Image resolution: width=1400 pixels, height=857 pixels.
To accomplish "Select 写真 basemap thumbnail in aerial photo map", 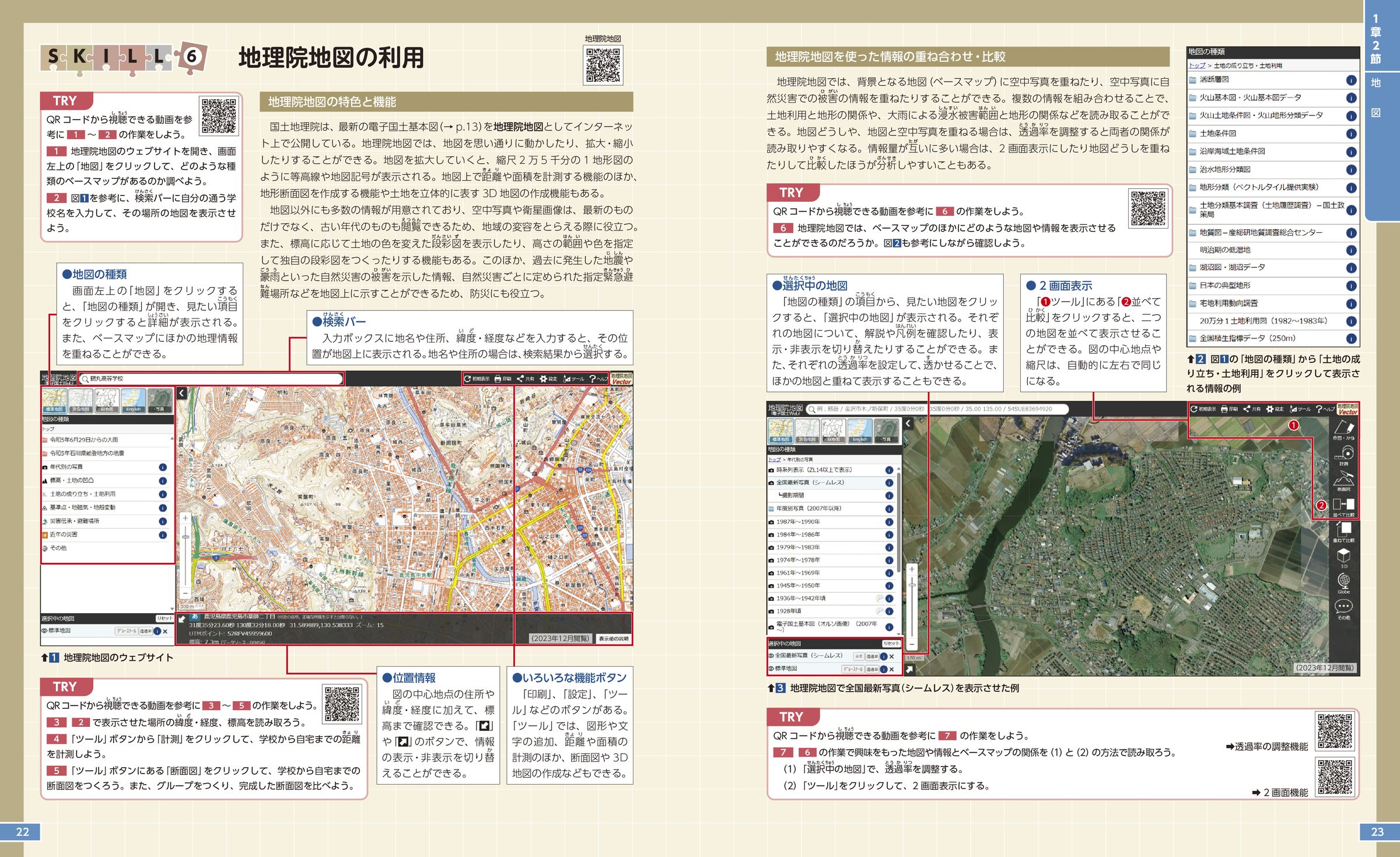I will (x=886, y=431).
